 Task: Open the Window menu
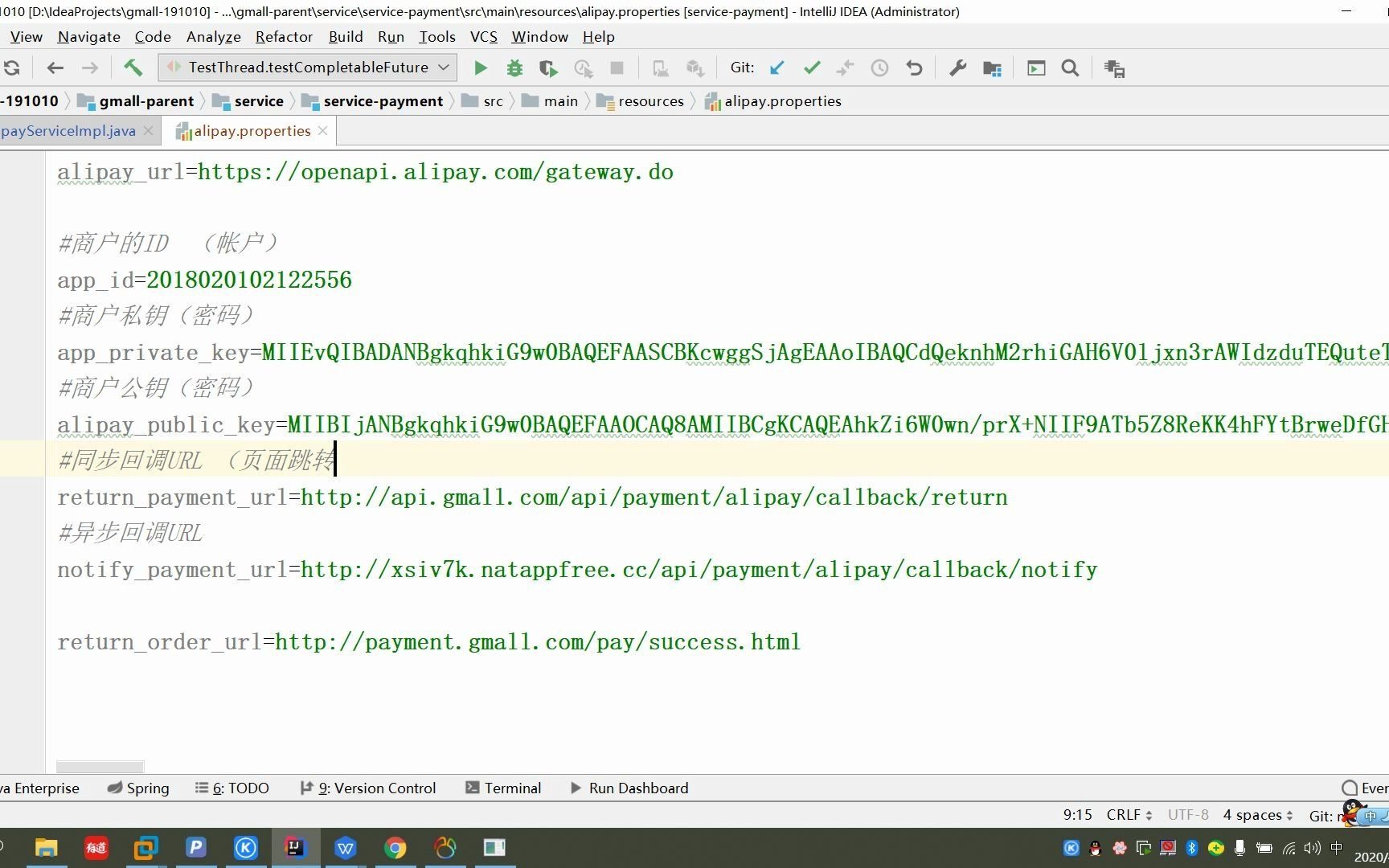click(x=539, y=37)
